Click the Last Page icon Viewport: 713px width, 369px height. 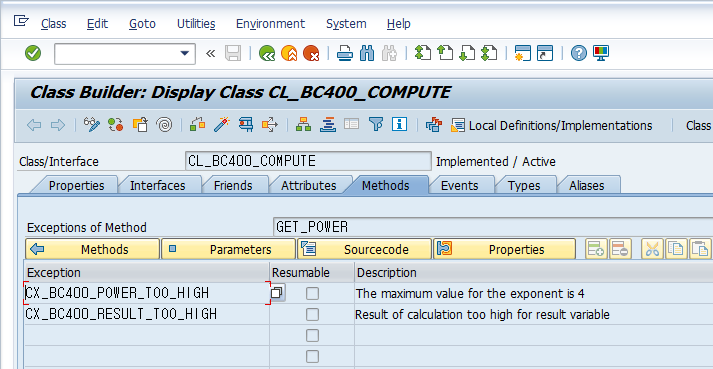pyautogui.click(x=489, y=53)
